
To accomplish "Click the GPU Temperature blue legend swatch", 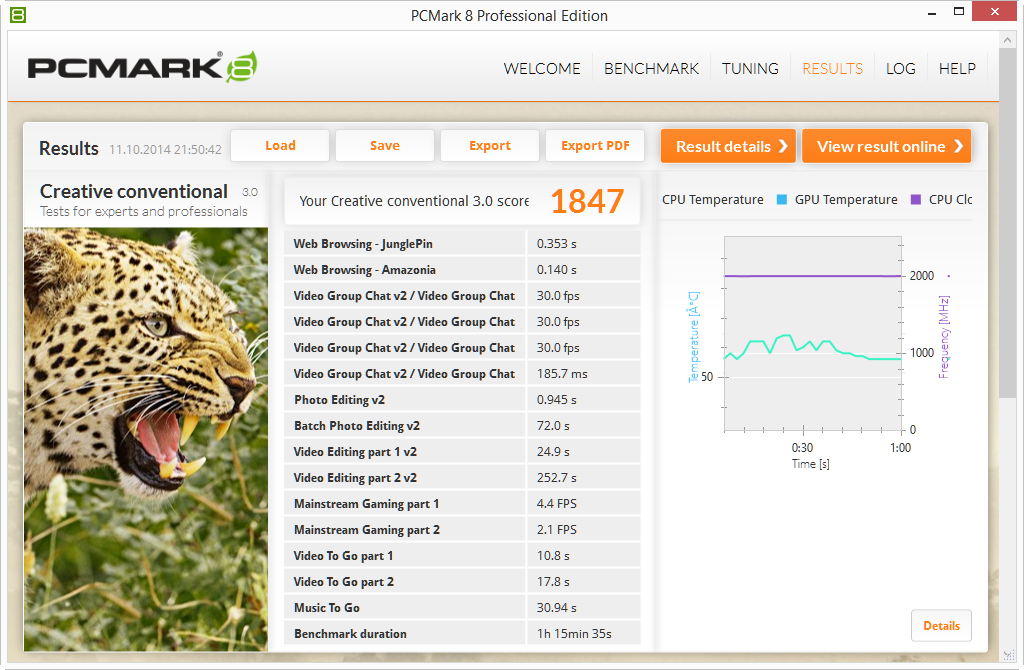I will point(781,200).
